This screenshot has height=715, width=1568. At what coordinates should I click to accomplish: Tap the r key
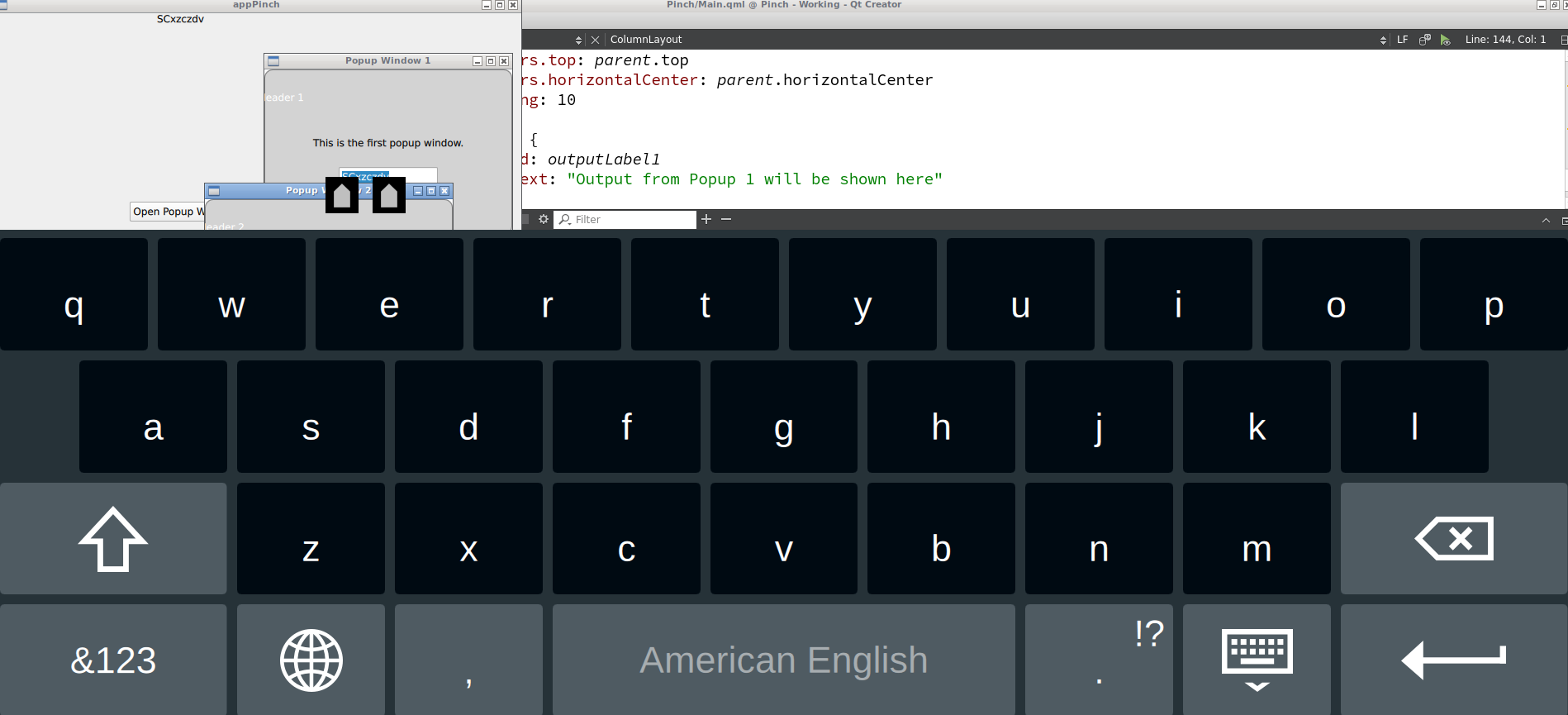pos(547,294)
